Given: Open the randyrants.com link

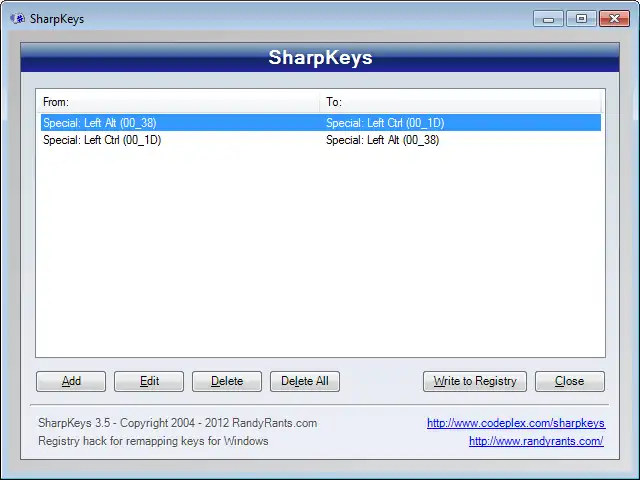Looking at the screenshot, I should pyautogui.click(x=536, y=441).
